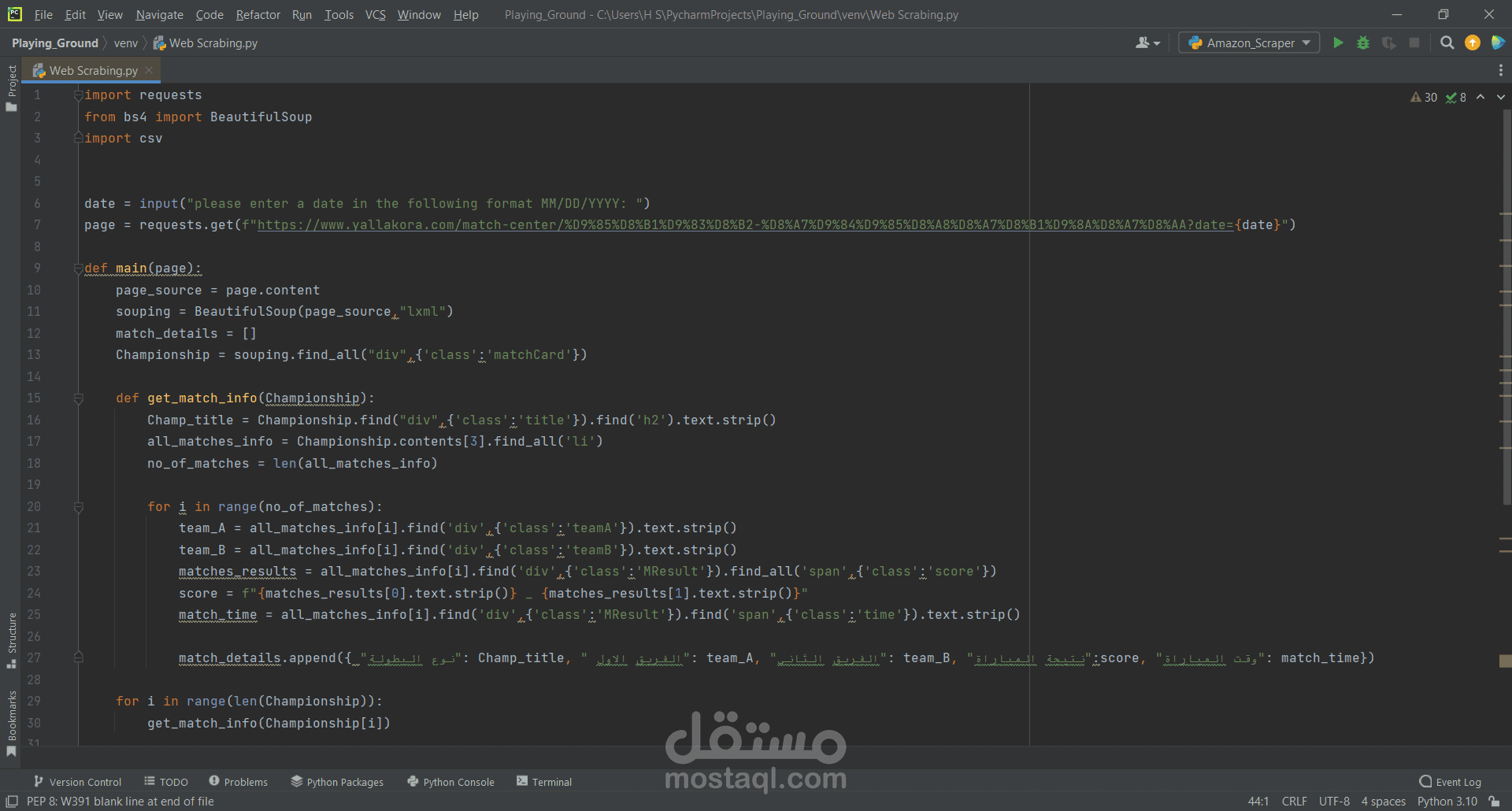Collapse the imports fold at line 1
Screen dimensions: 1512x811
click(78, 95)
